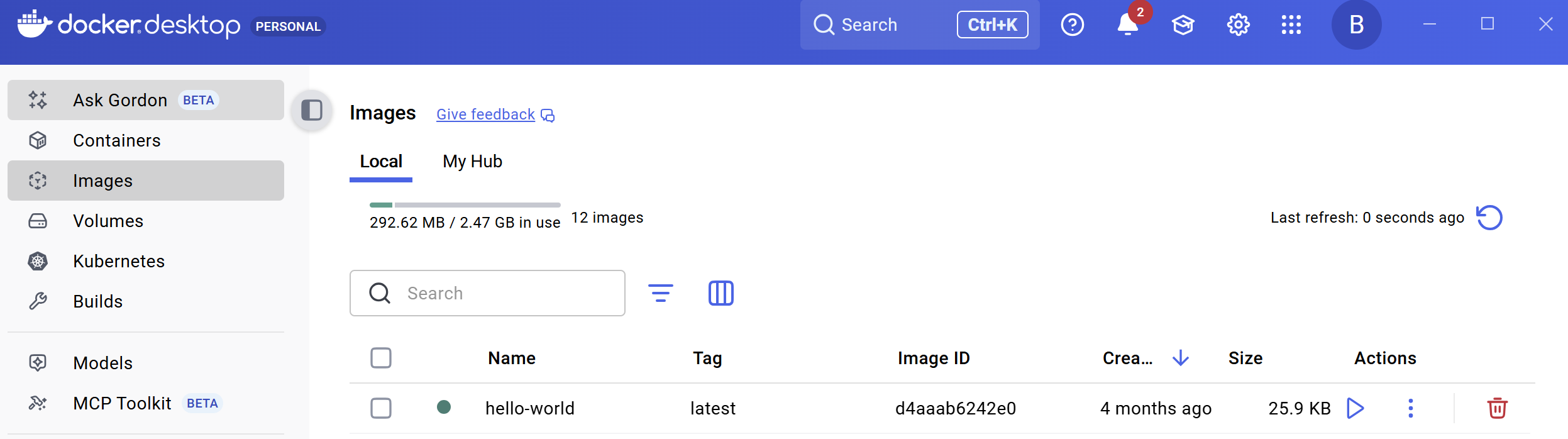Open the manage columns icon
Viewport: 1568px width, 439px height.
[x=721, y=293]
